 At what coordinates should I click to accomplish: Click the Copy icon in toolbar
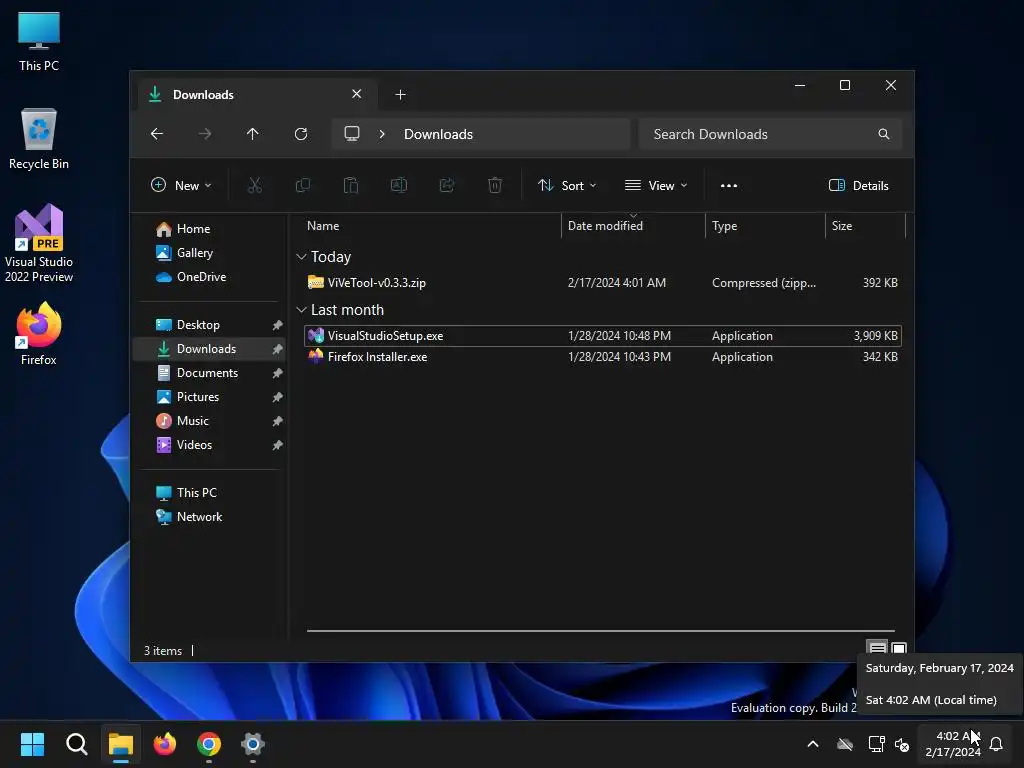click(x=302, y=185)
